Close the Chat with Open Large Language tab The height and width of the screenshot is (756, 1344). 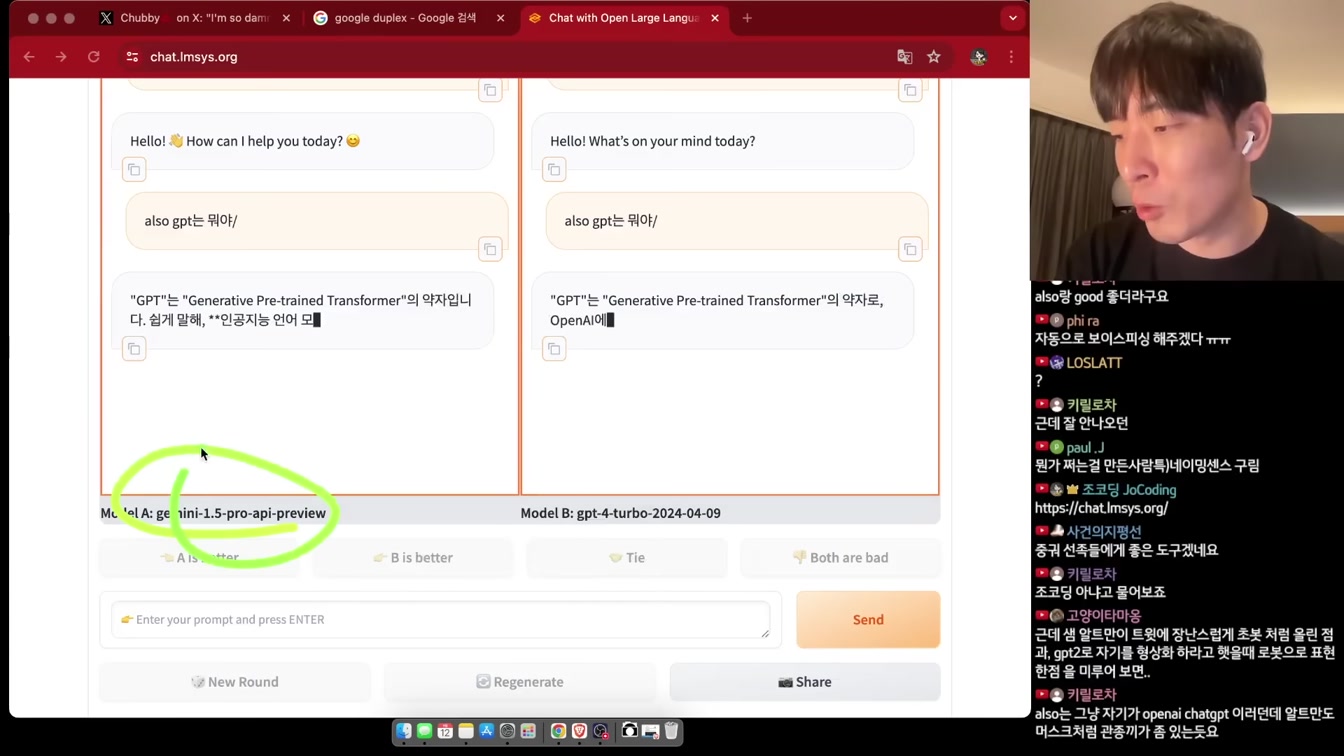(715, 18)
